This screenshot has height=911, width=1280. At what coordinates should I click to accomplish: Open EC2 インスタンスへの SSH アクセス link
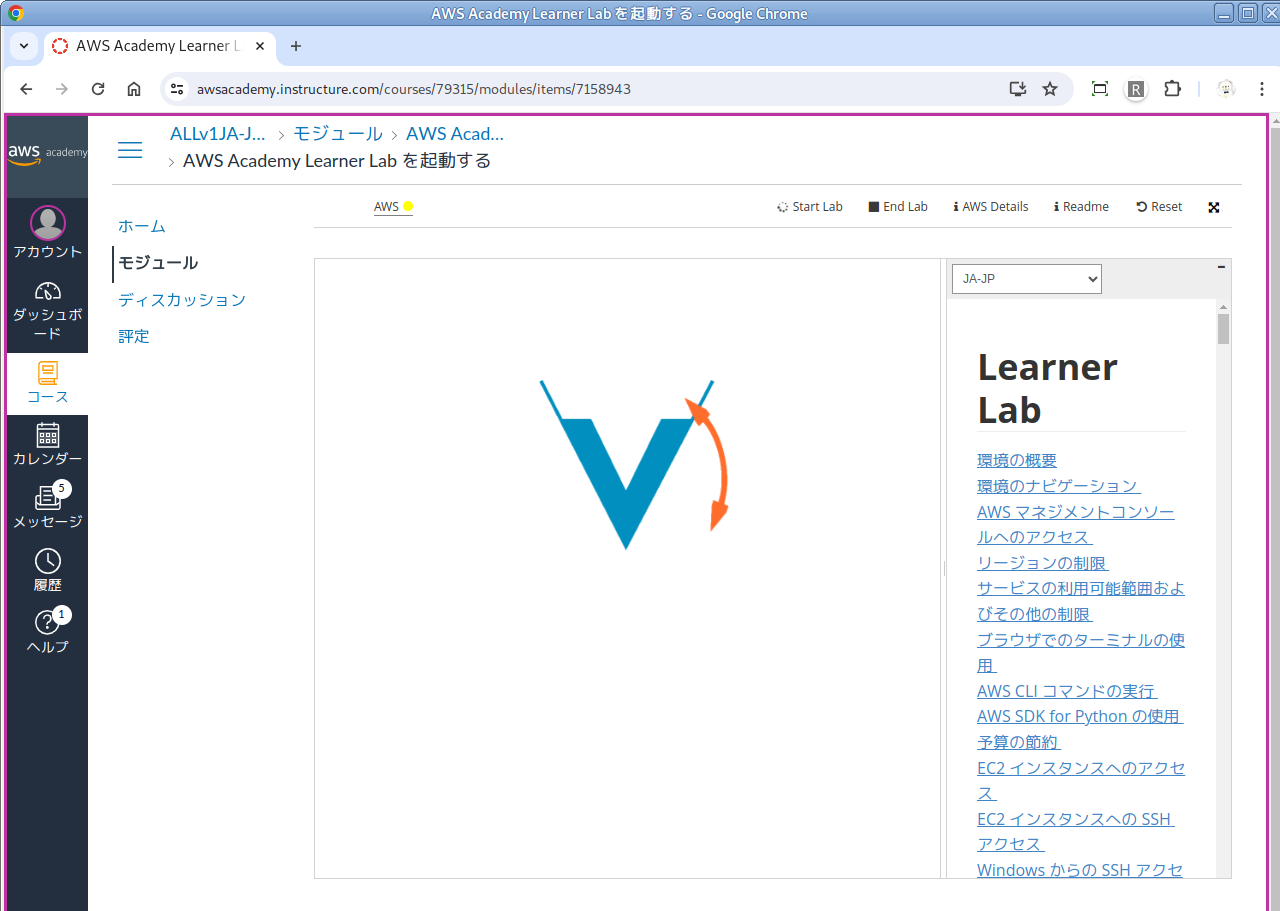click(x=1076, y=831)
